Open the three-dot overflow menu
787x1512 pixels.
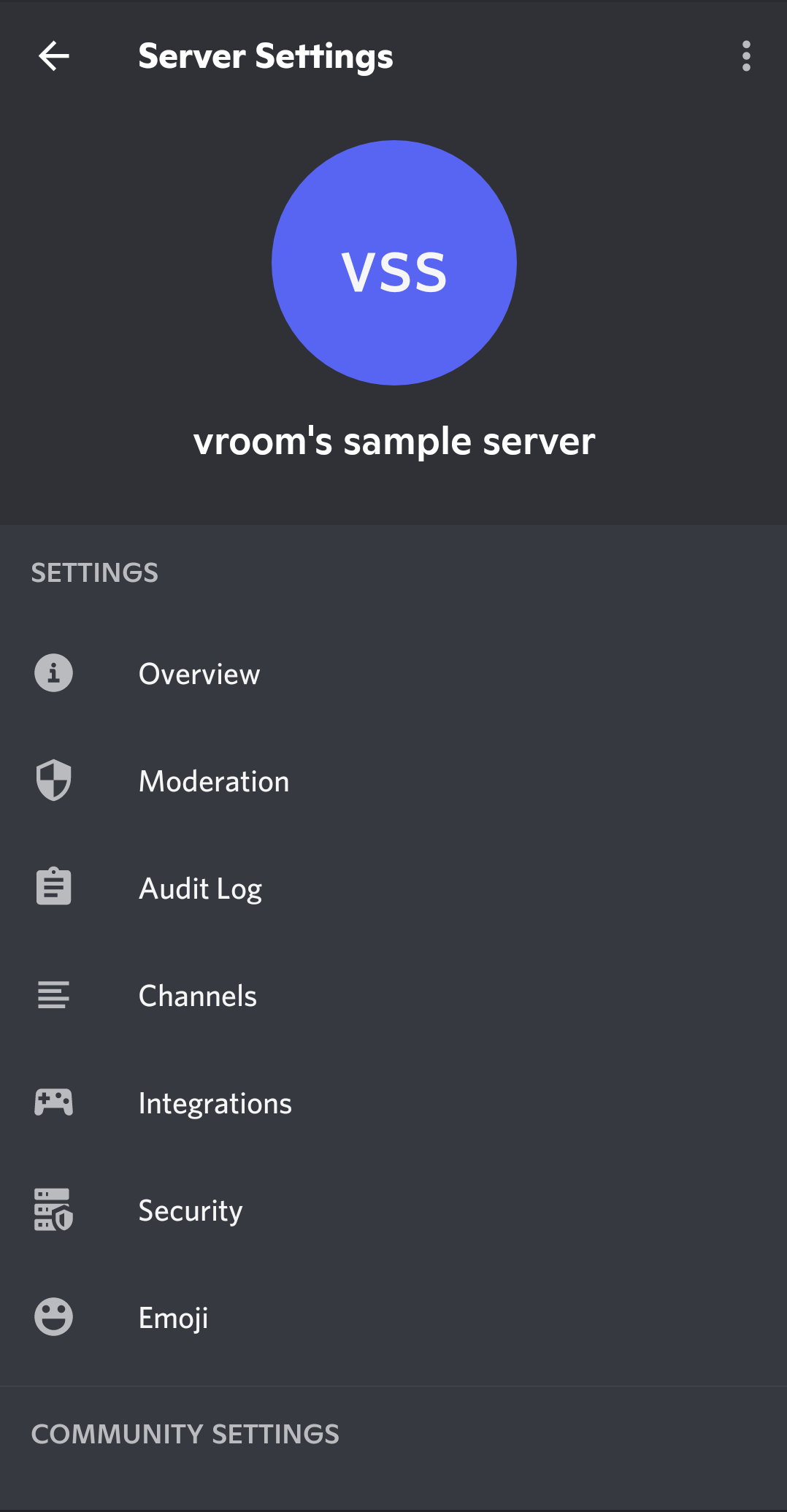(746, 56)
